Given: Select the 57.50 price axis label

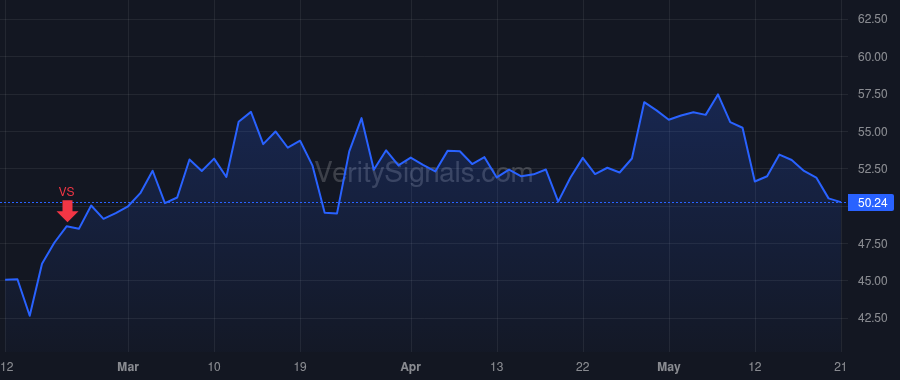Looking at the screenshot, I should click(x=872, y=94).
